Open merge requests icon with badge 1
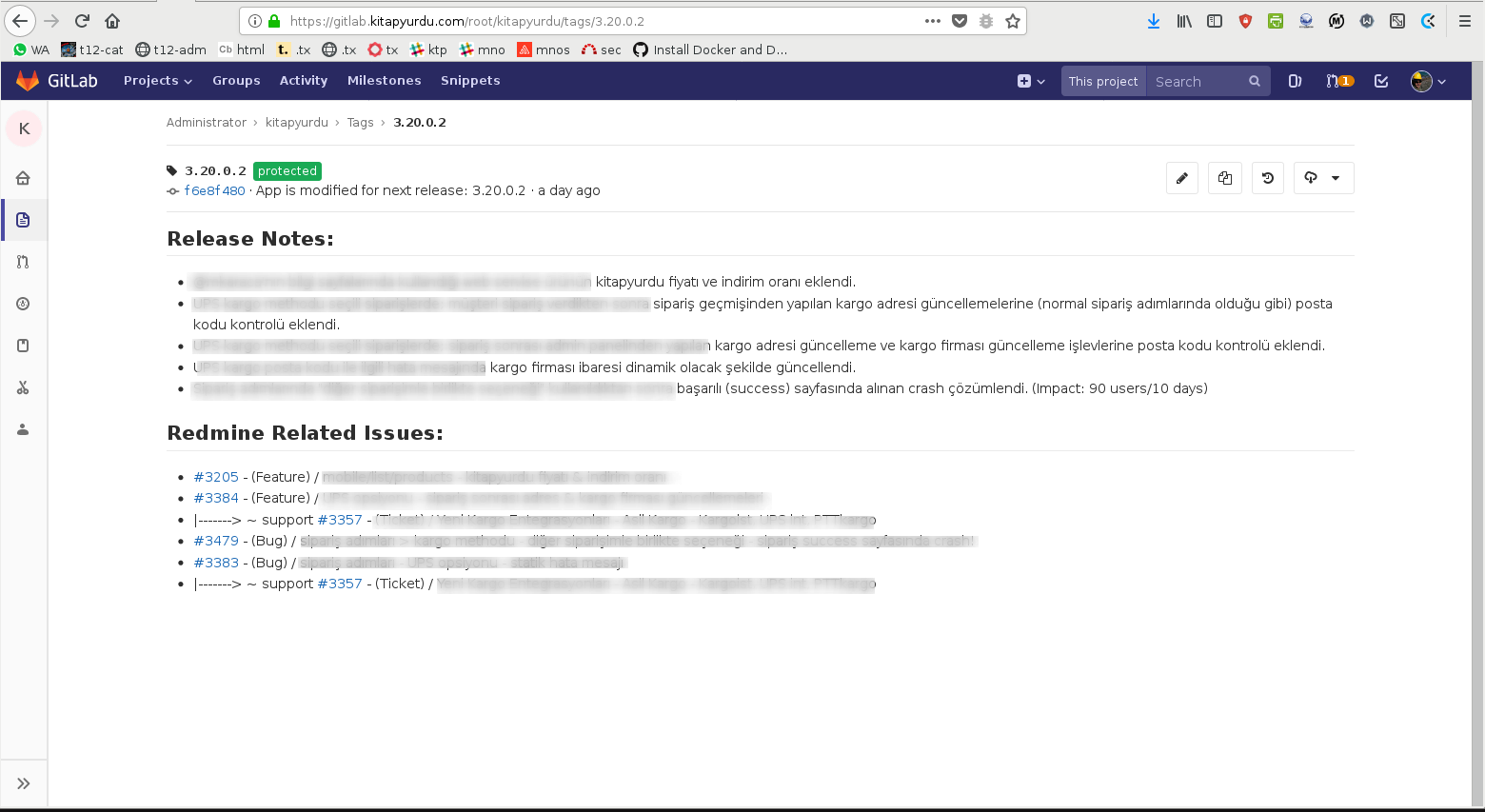The width and height of the screenshot is (1485, 812). point(1339,81)
